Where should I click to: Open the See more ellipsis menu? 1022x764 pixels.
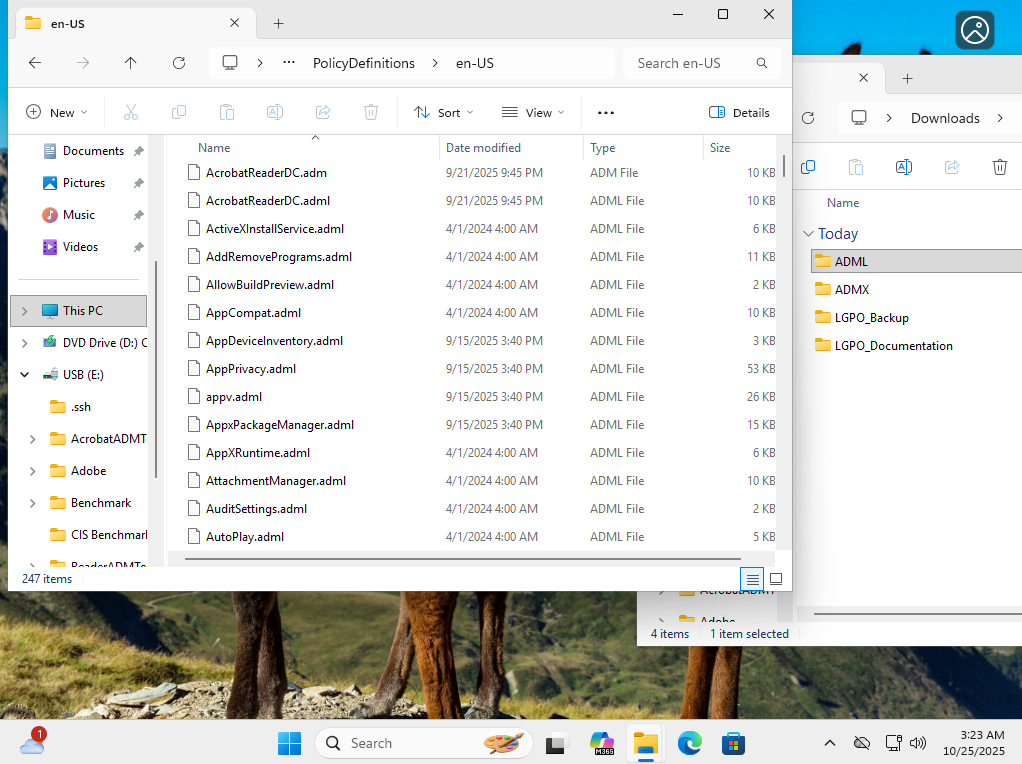coord(605,113)
